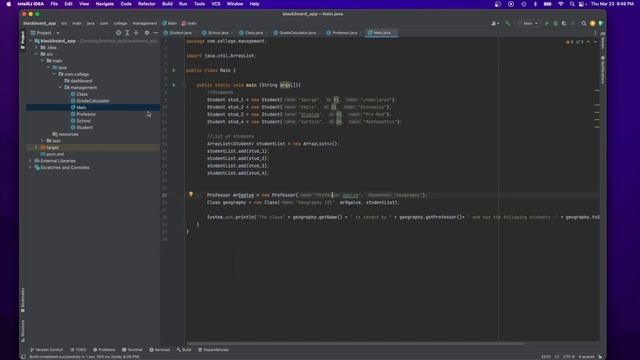640x360 pixels.
Task: Click blackboard_app in the breadcrumb bar
Action: (x=39, y=23)
